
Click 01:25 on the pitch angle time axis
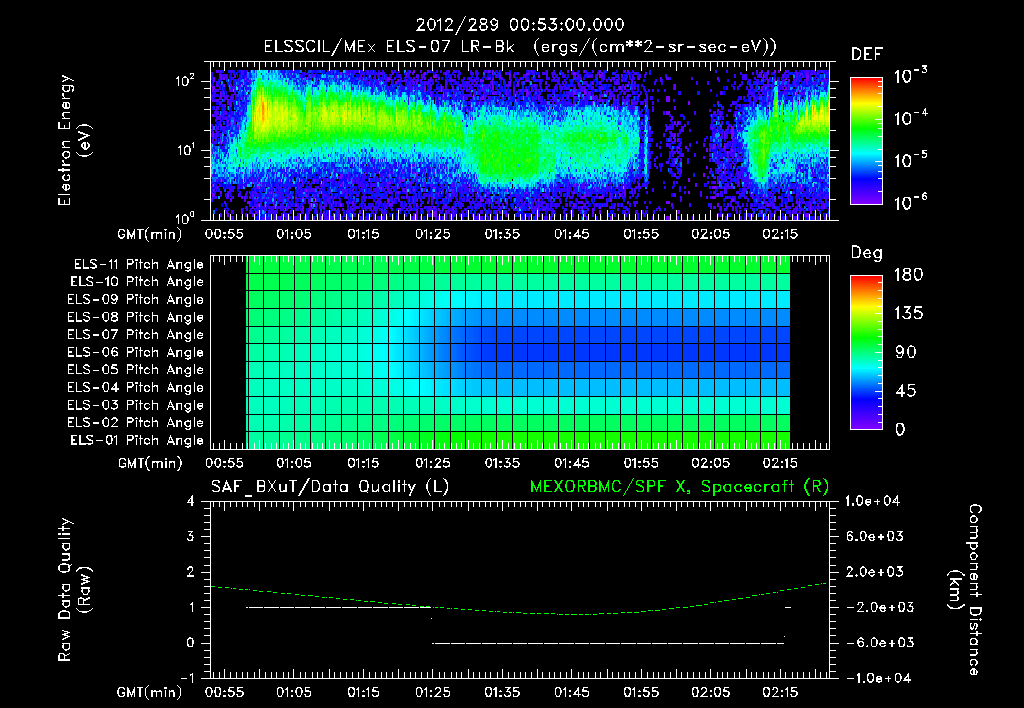coord(433,464)
